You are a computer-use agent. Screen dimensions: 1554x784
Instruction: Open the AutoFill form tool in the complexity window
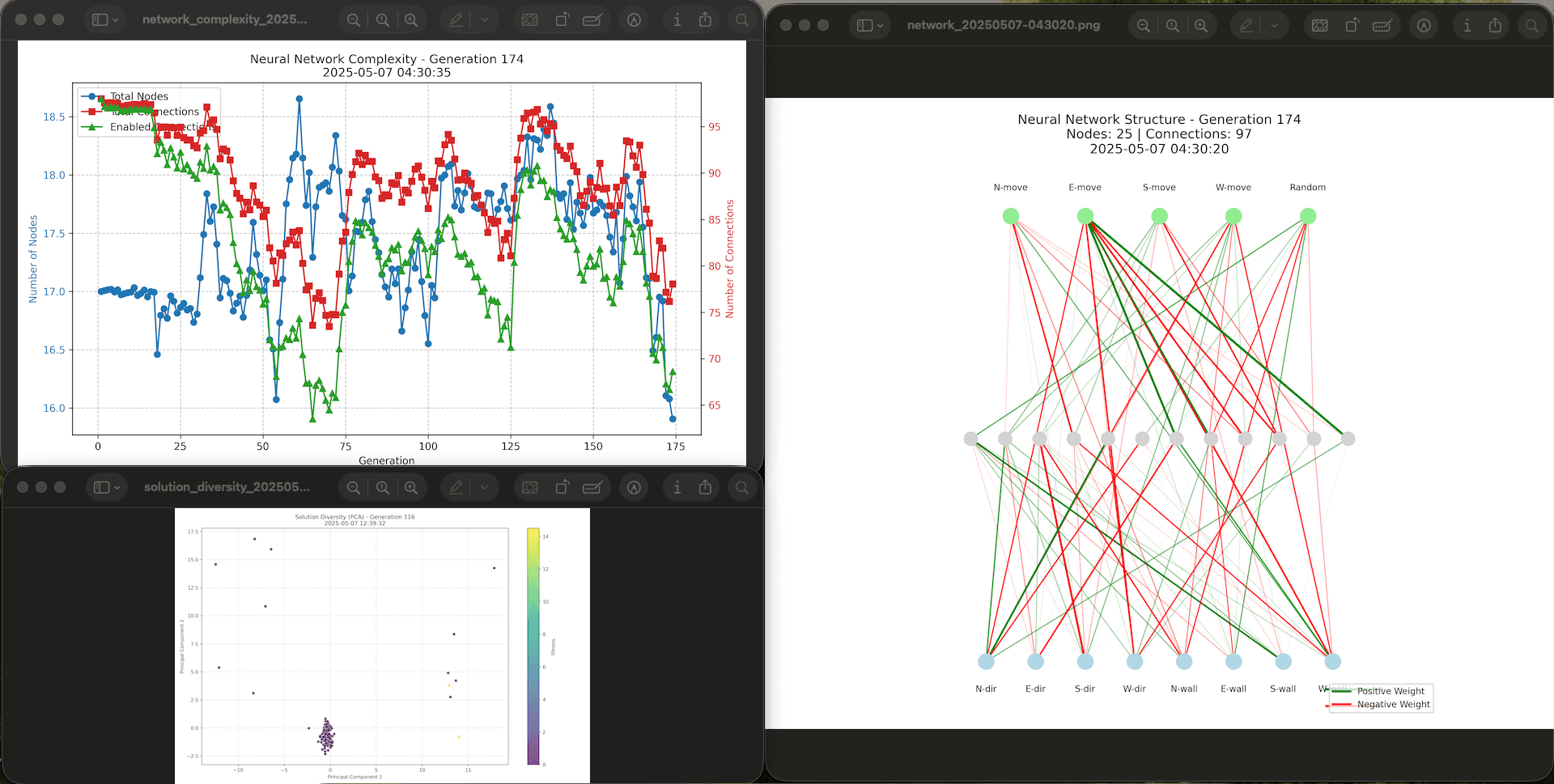[x=593, y=19]
